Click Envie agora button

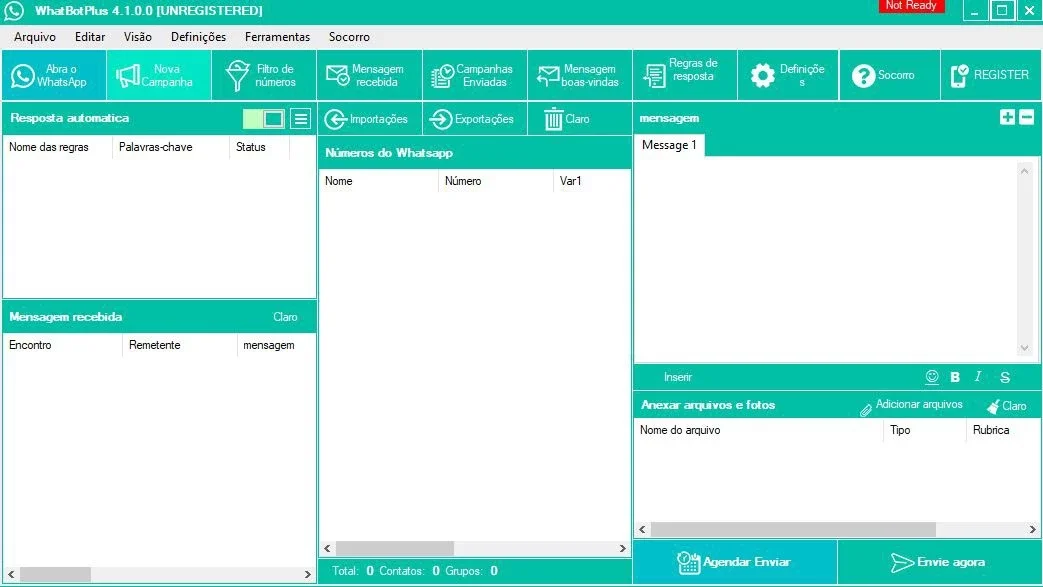[939, 562]
